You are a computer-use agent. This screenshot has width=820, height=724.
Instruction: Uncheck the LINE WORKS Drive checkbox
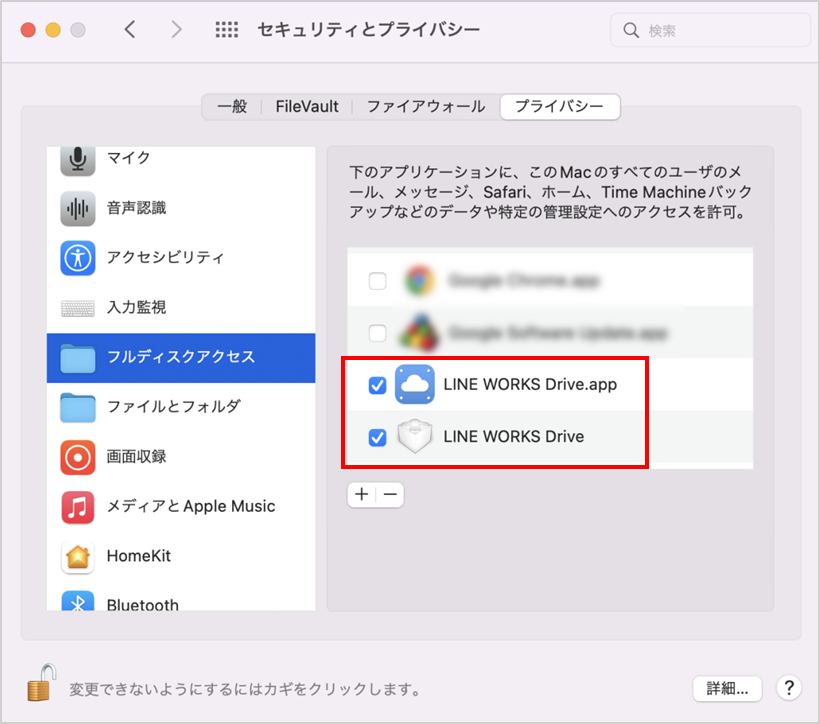pos(378,437)
